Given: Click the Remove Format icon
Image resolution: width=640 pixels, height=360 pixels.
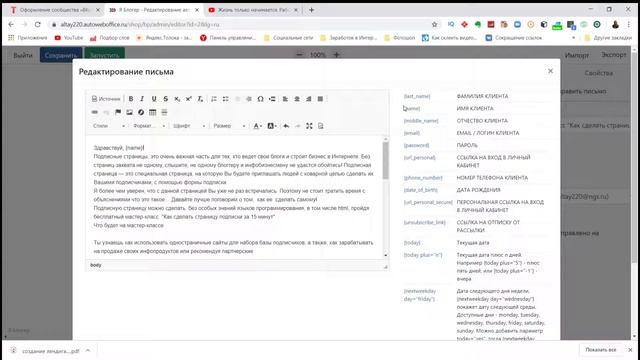Looking at the screenshot, I should click(x=200, y=99).
